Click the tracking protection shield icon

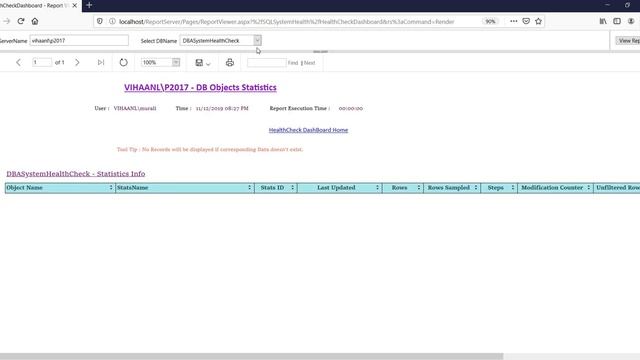(x=100, y=21)
